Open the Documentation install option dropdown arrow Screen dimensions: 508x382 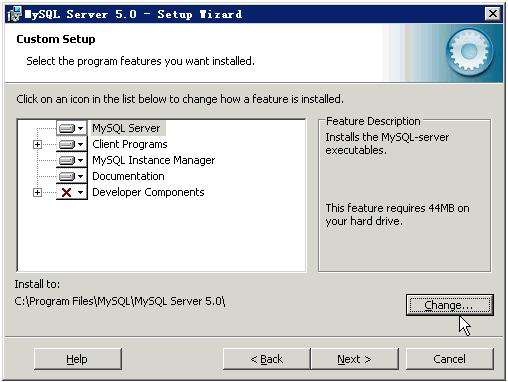pos(80,176)
